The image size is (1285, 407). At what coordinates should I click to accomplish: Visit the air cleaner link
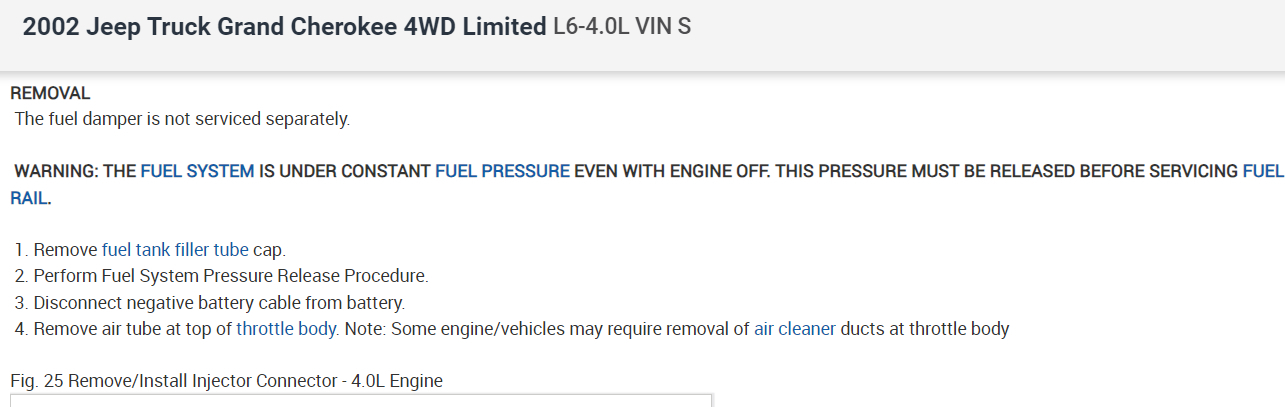click(x=794, y=328)
